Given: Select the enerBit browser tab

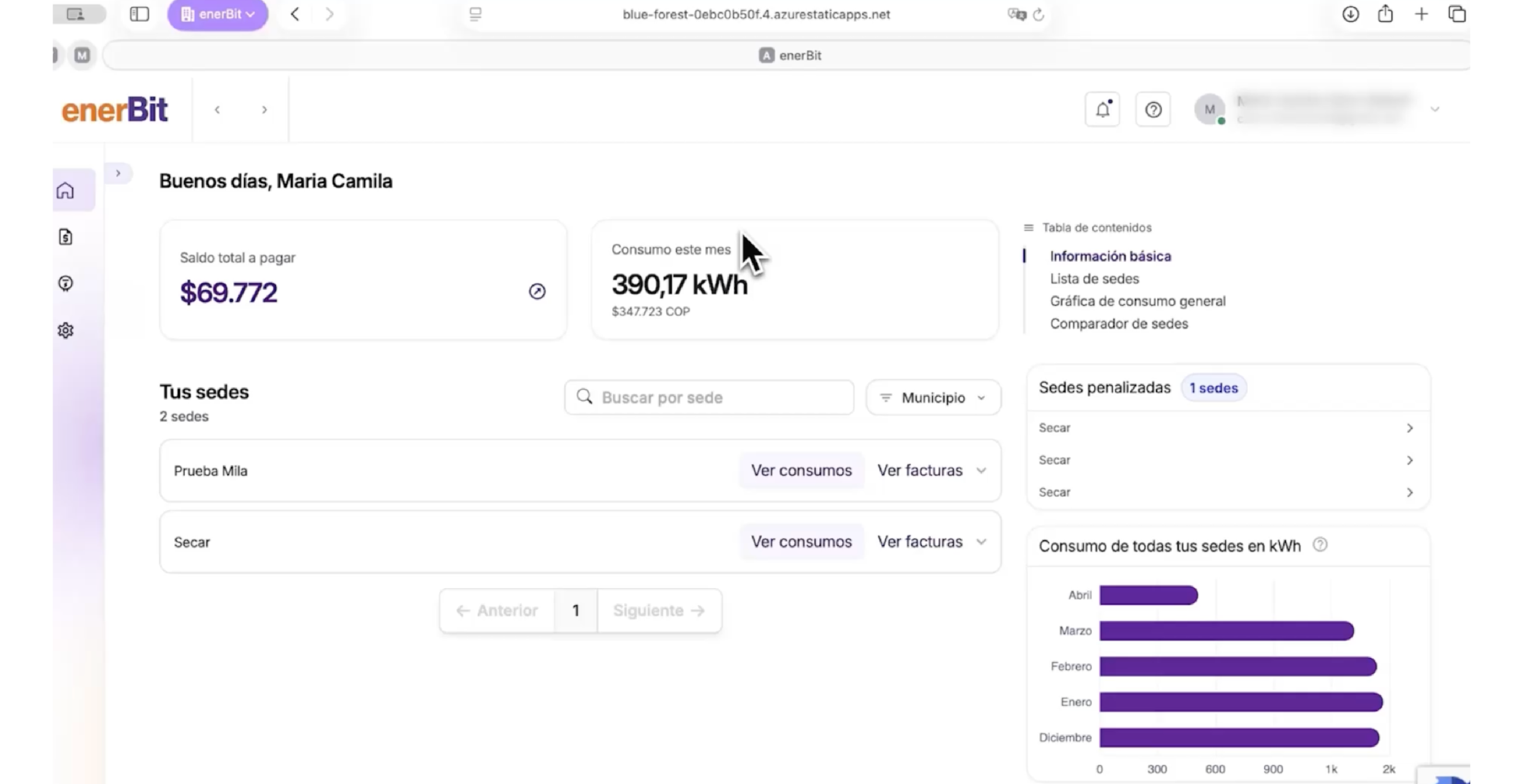Looking at the screenshot, I should [x=789, y=55].
